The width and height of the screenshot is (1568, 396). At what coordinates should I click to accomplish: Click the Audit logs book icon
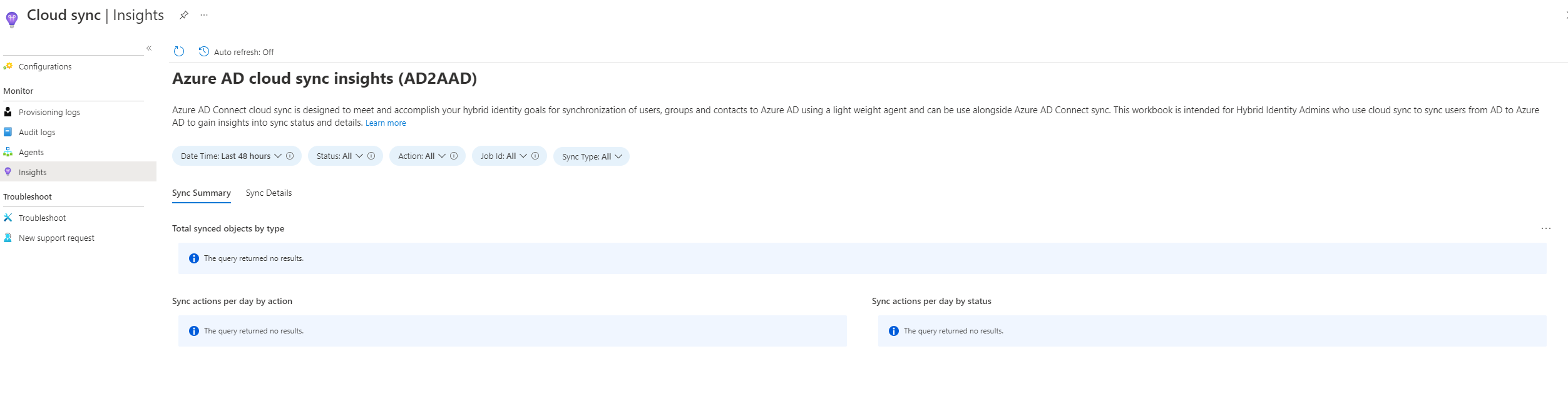(8, 131)
